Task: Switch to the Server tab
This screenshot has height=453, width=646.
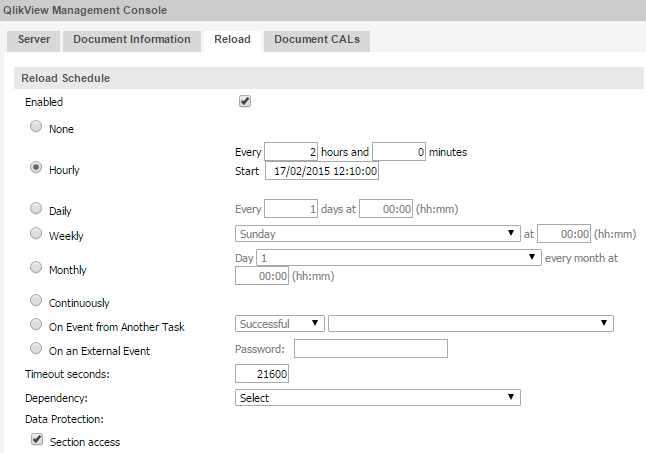Action: (34, 40)
